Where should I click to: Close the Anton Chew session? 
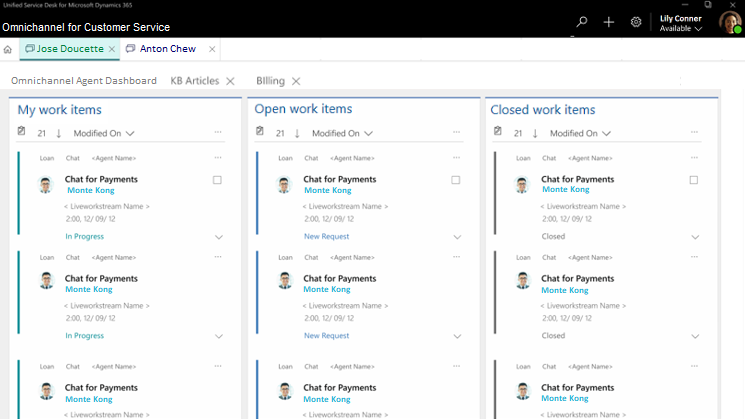212,49
